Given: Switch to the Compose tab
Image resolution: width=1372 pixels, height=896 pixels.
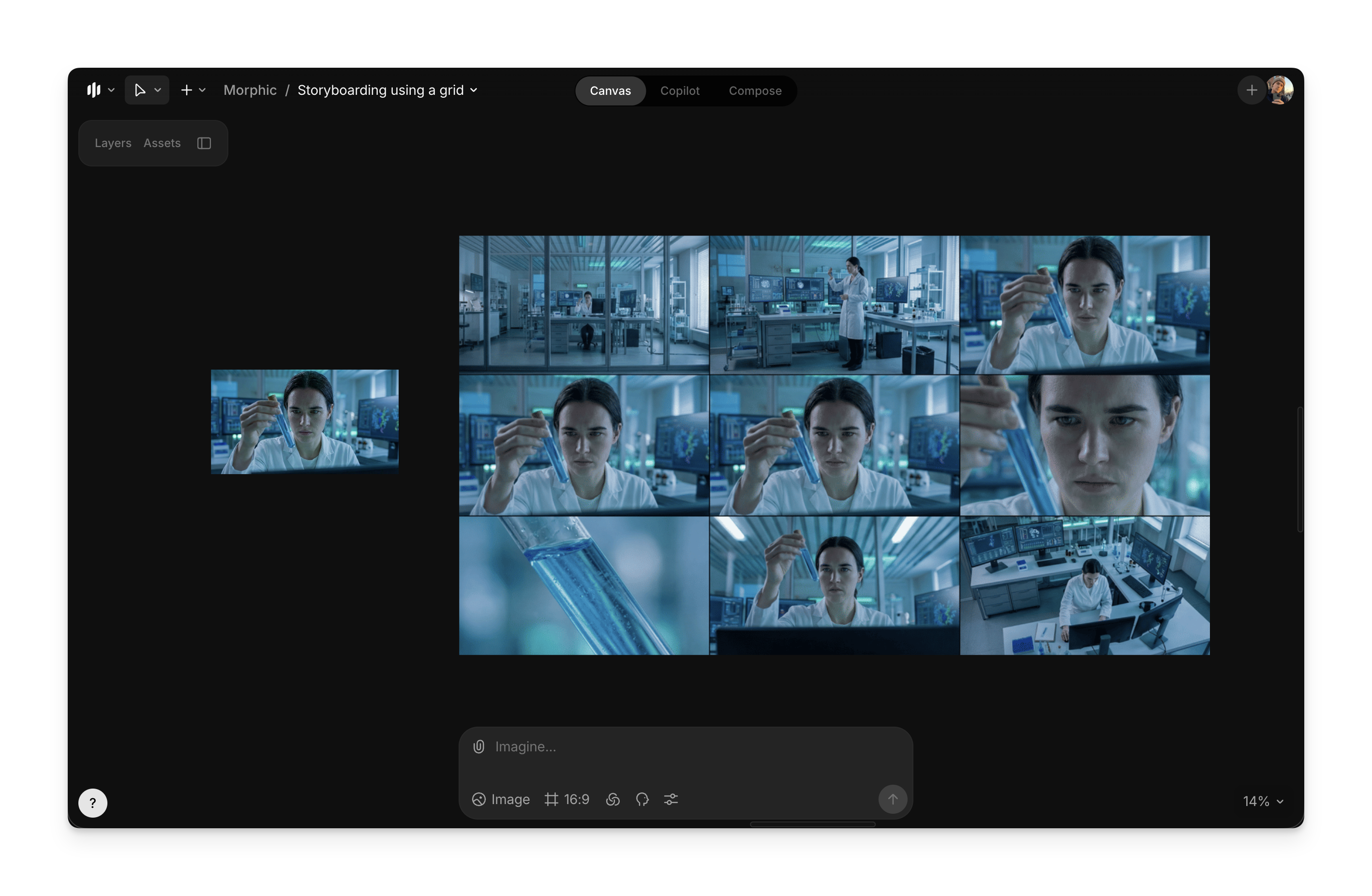Looking at the screenshot, I should (x=755, y=90).
